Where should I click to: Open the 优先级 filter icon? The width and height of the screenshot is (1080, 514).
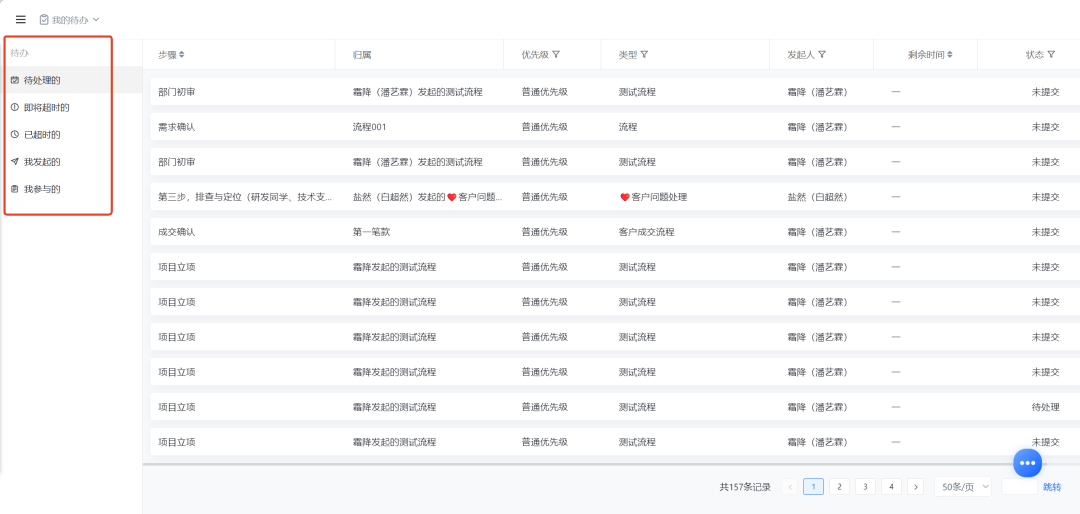[x=556, y=54]
